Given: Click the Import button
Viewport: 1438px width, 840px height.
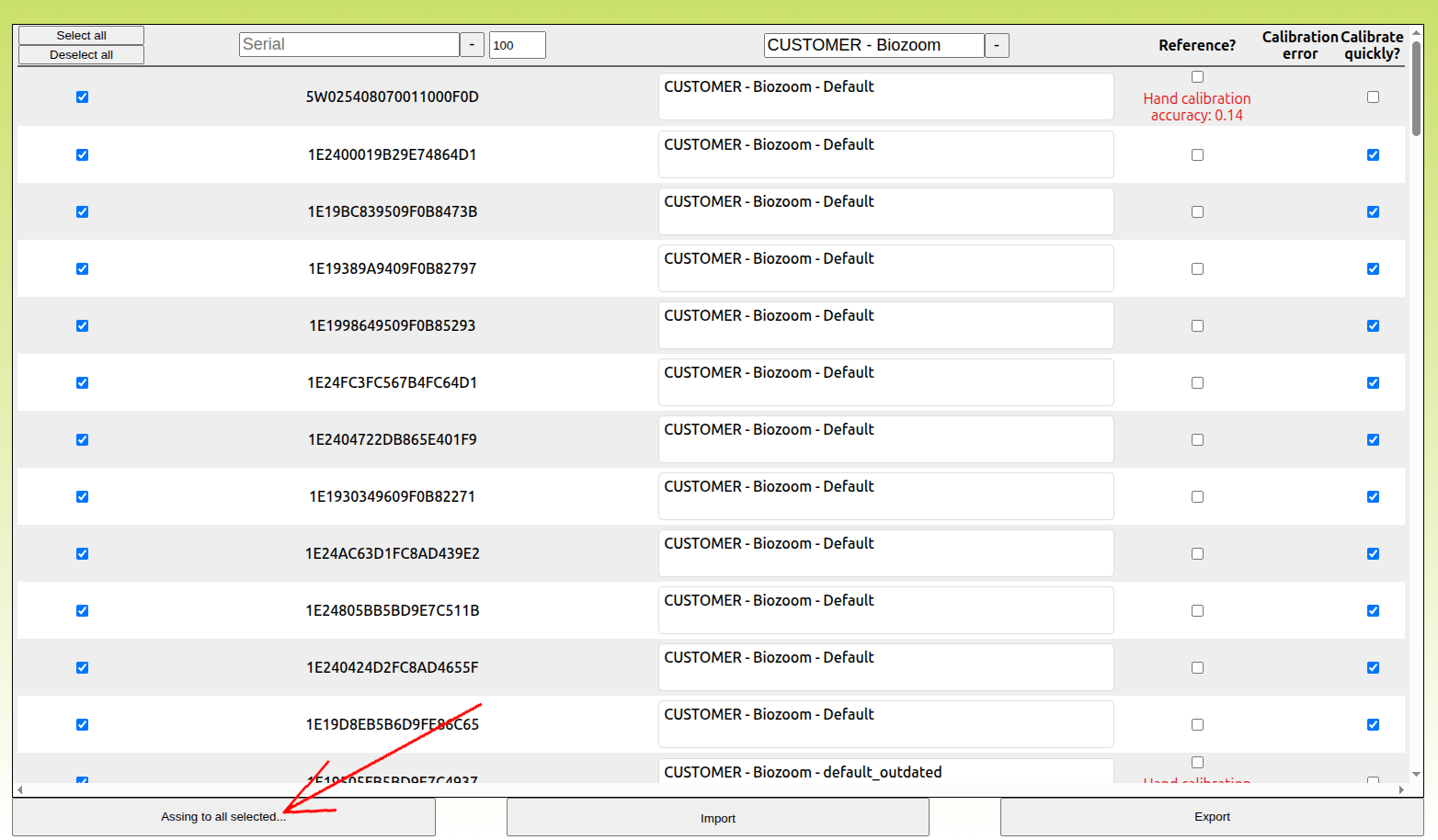Looking at the screenshot, I should 717,818.
